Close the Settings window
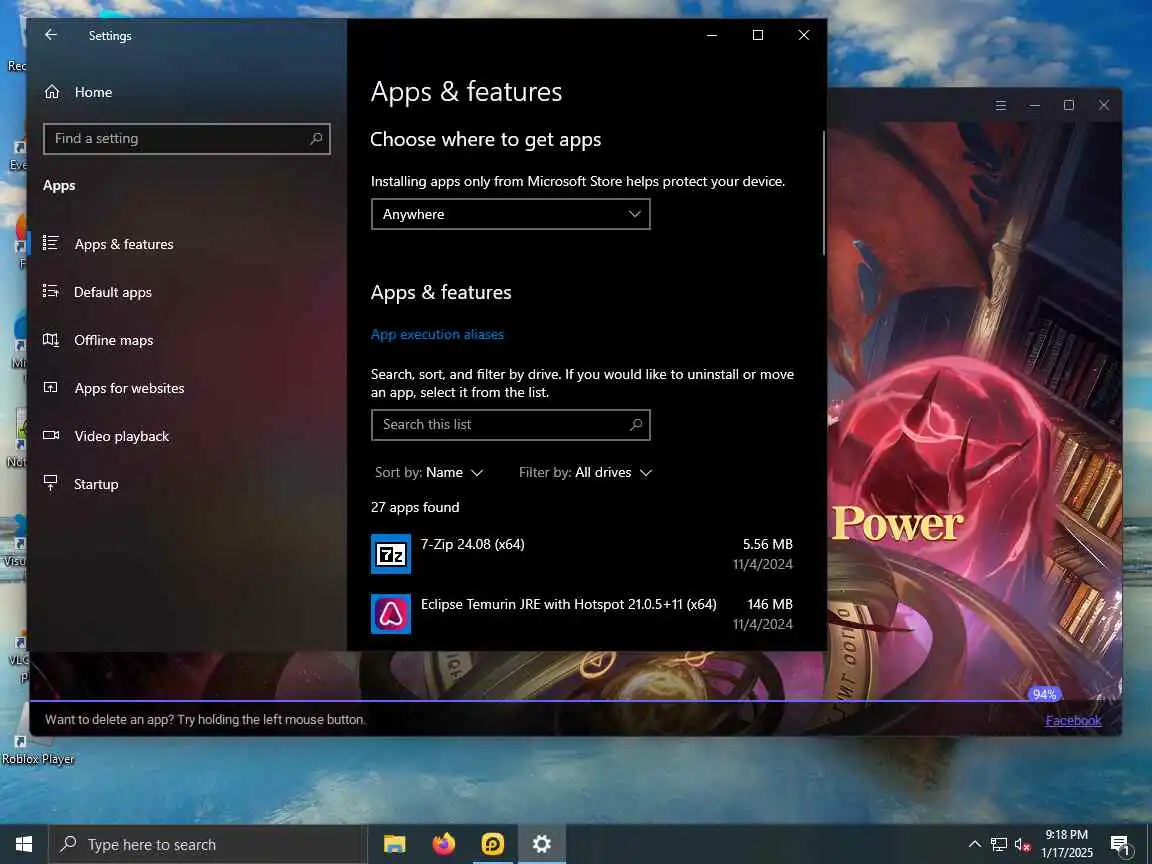 [804, 35]
